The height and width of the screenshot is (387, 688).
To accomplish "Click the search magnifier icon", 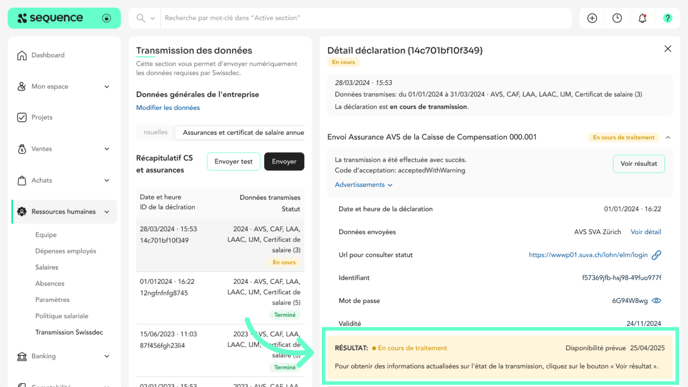I will tap(140, 18).
